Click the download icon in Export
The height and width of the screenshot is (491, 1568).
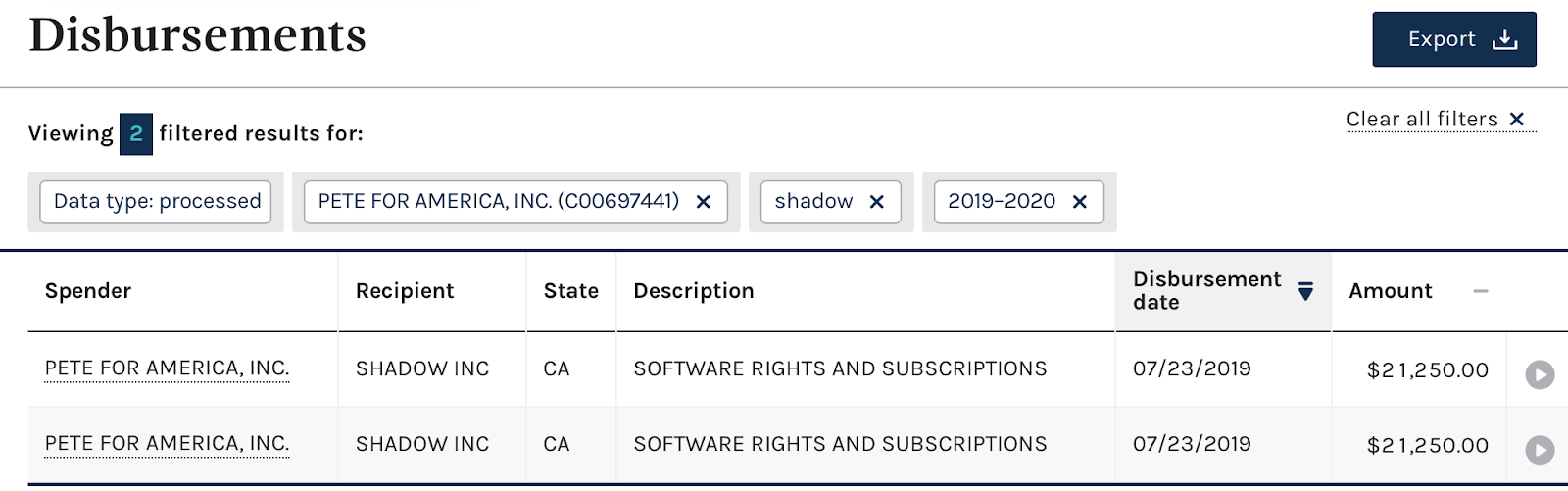tap(1504, 40)
